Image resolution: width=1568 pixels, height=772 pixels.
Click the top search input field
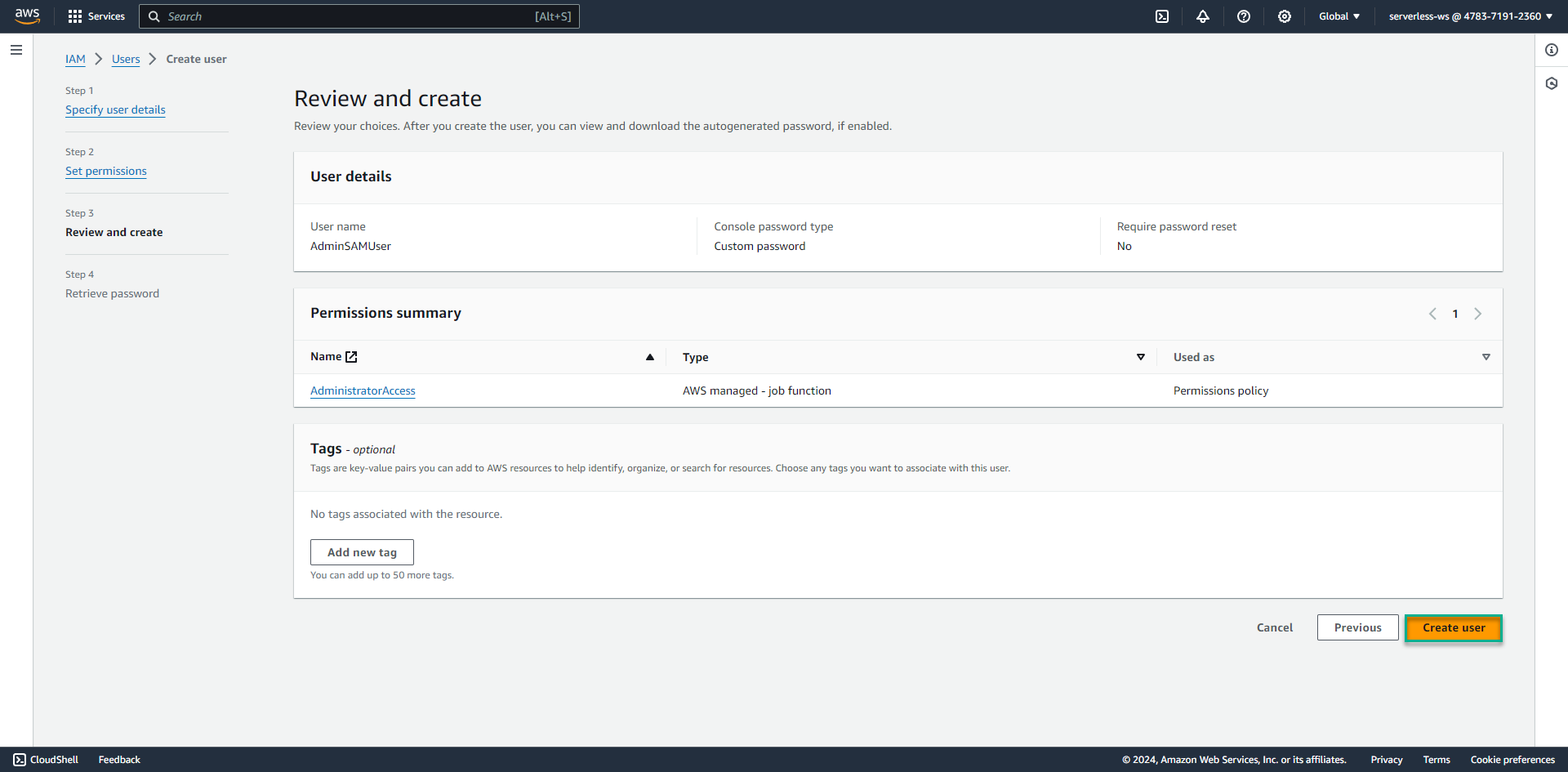[359, 16]
